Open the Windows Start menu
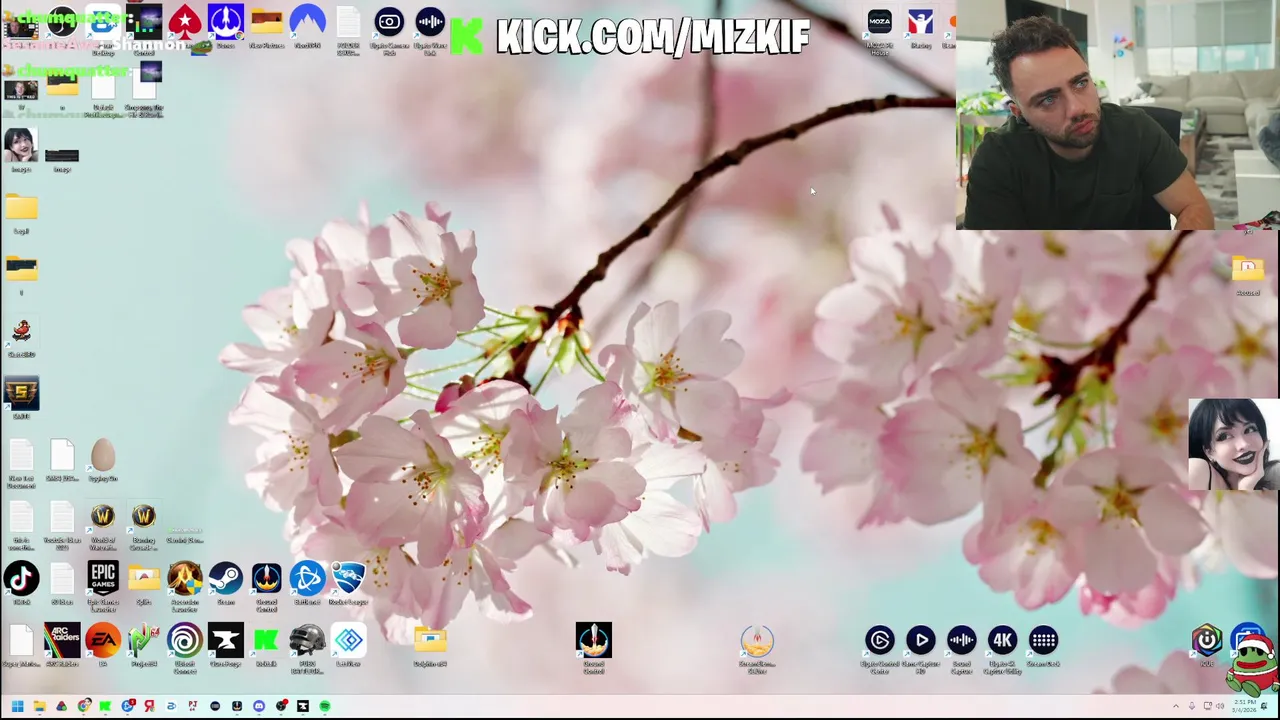 tap(17, 706)
